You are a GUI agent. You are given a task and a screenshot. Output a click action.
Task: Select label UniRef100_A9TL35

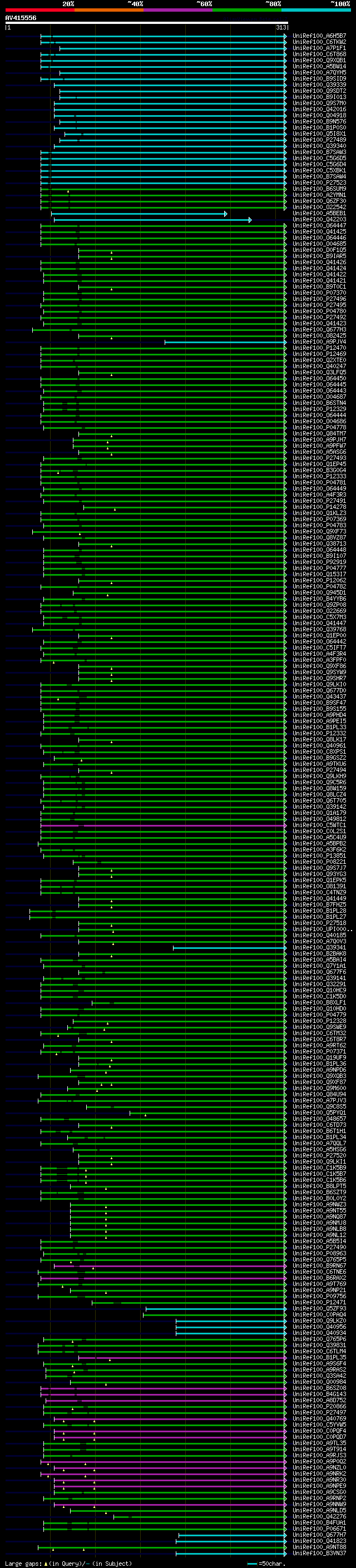coord(319,1443)
